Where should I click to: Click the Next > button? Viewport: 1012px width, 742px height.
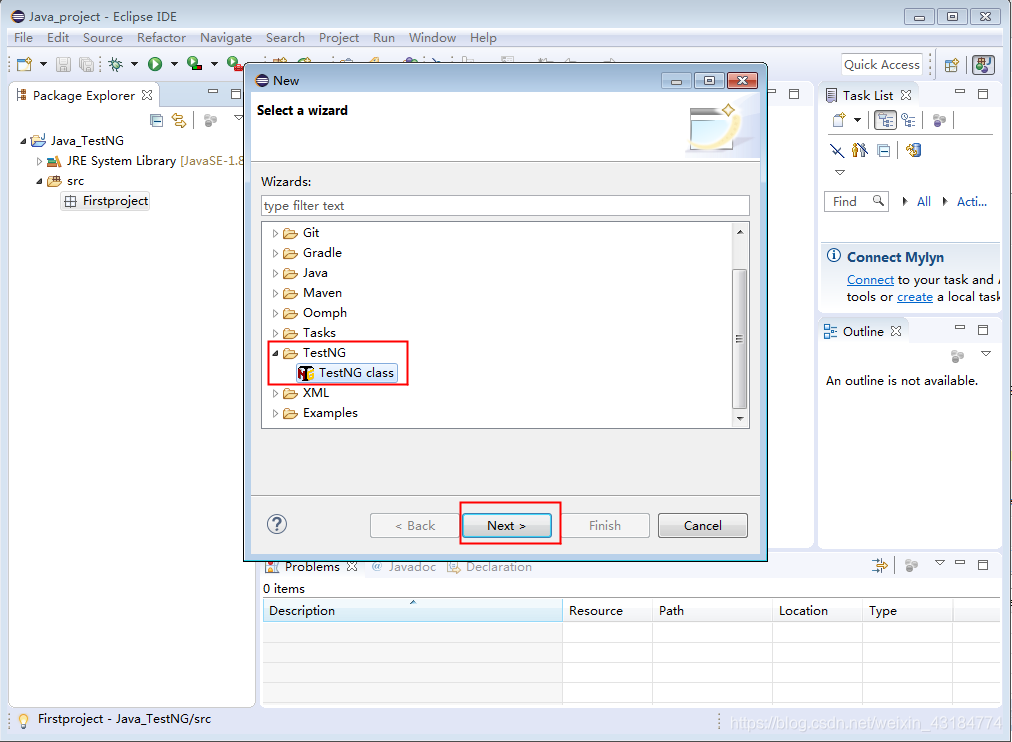(x=507, y=525)
